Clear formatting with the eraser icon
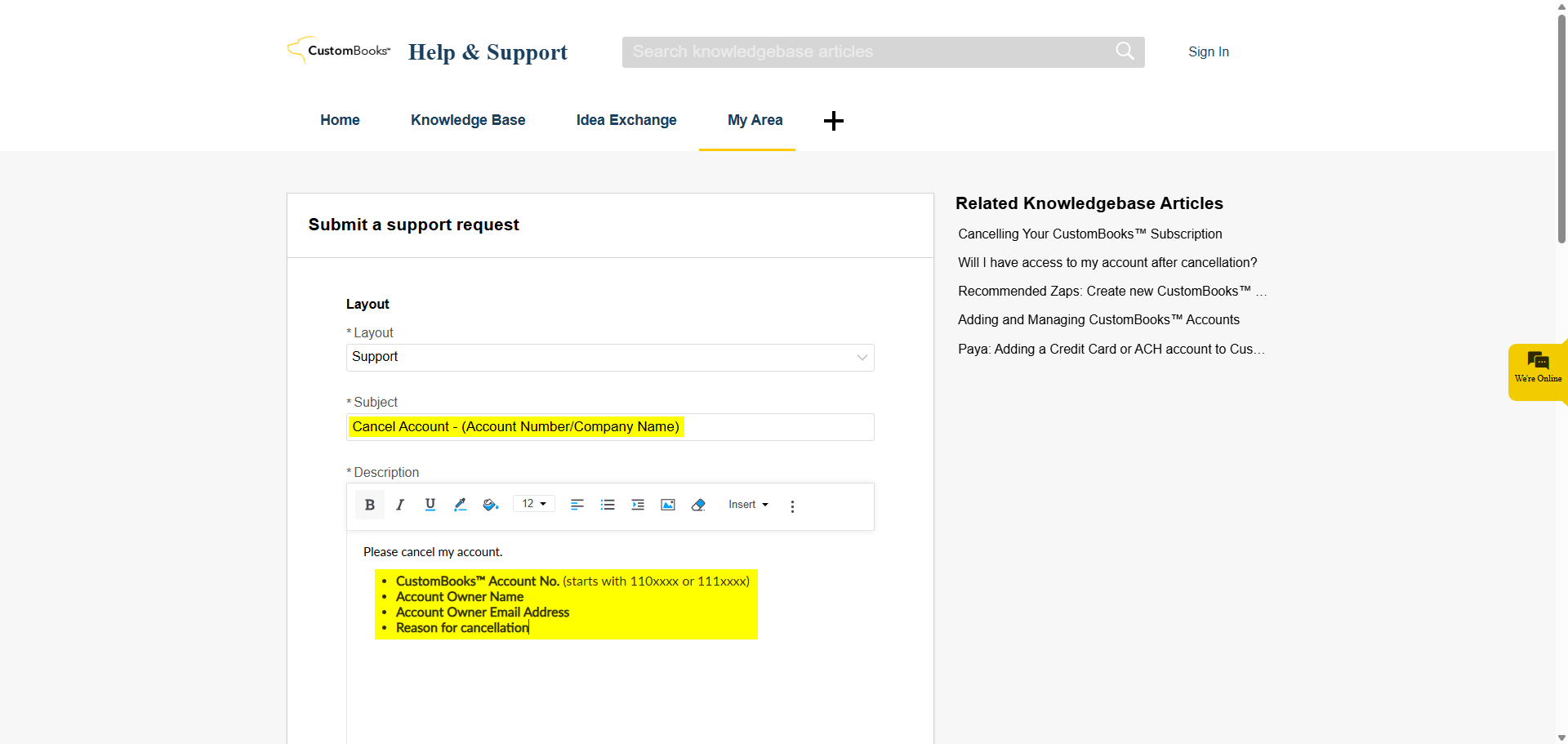Screen dimensions: 1568x744 click(x=698, y=505)
